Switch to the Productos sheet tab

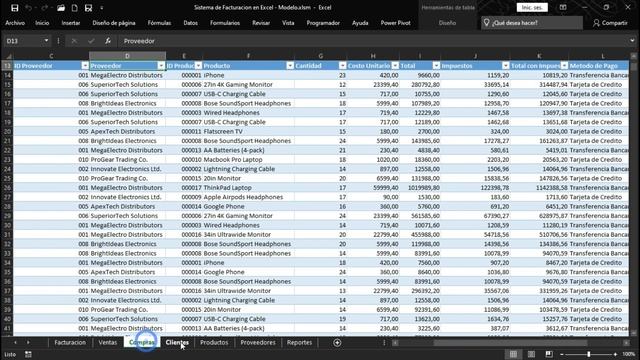coord(214,342)
